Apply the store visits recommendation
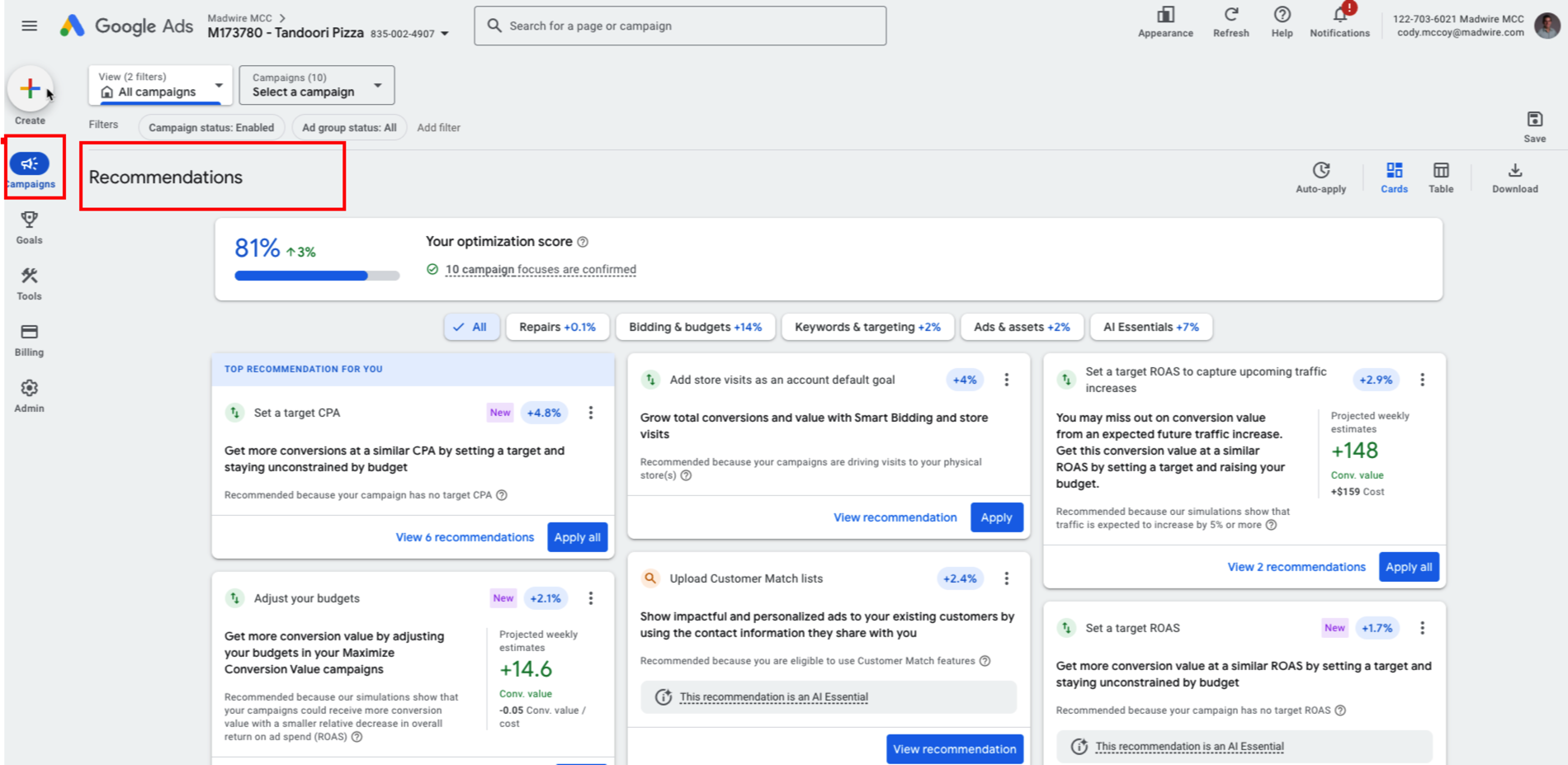Image resolution: width=1568 pixels, height=765 pixels. coord(996,517)
